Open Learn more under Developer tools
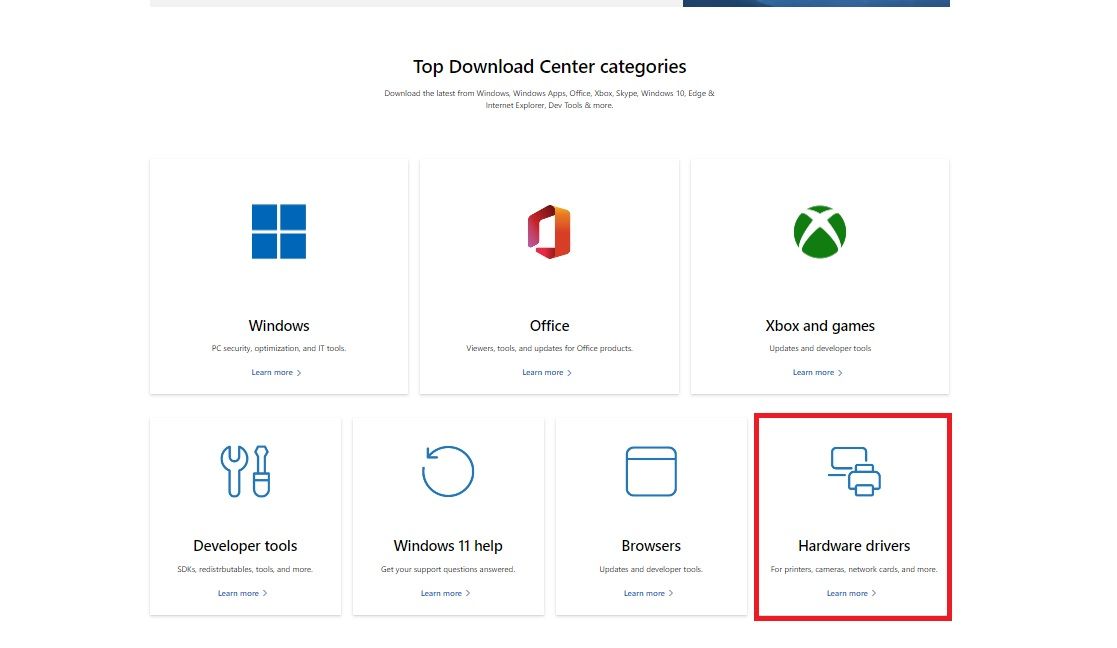This screenshot has width=1117, height=648. 242,593
